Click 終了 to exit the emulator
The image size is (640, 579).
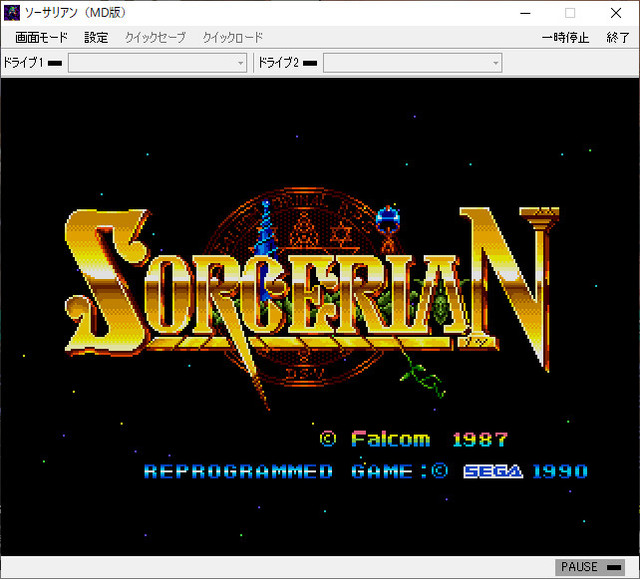tap(618, 38)
